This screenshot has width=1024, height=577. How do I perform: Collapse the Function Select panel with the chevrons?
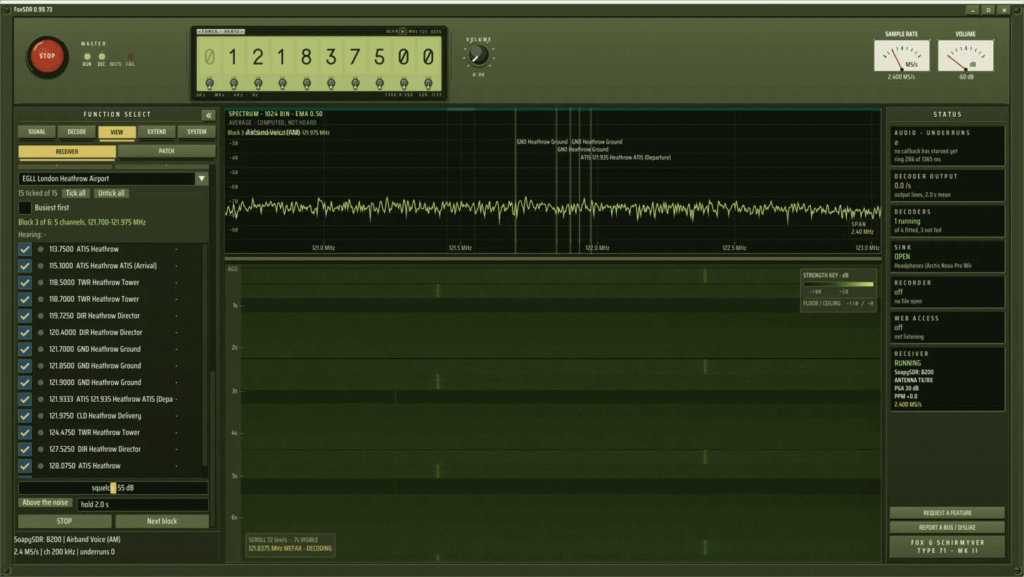click(x=208, y=116)
